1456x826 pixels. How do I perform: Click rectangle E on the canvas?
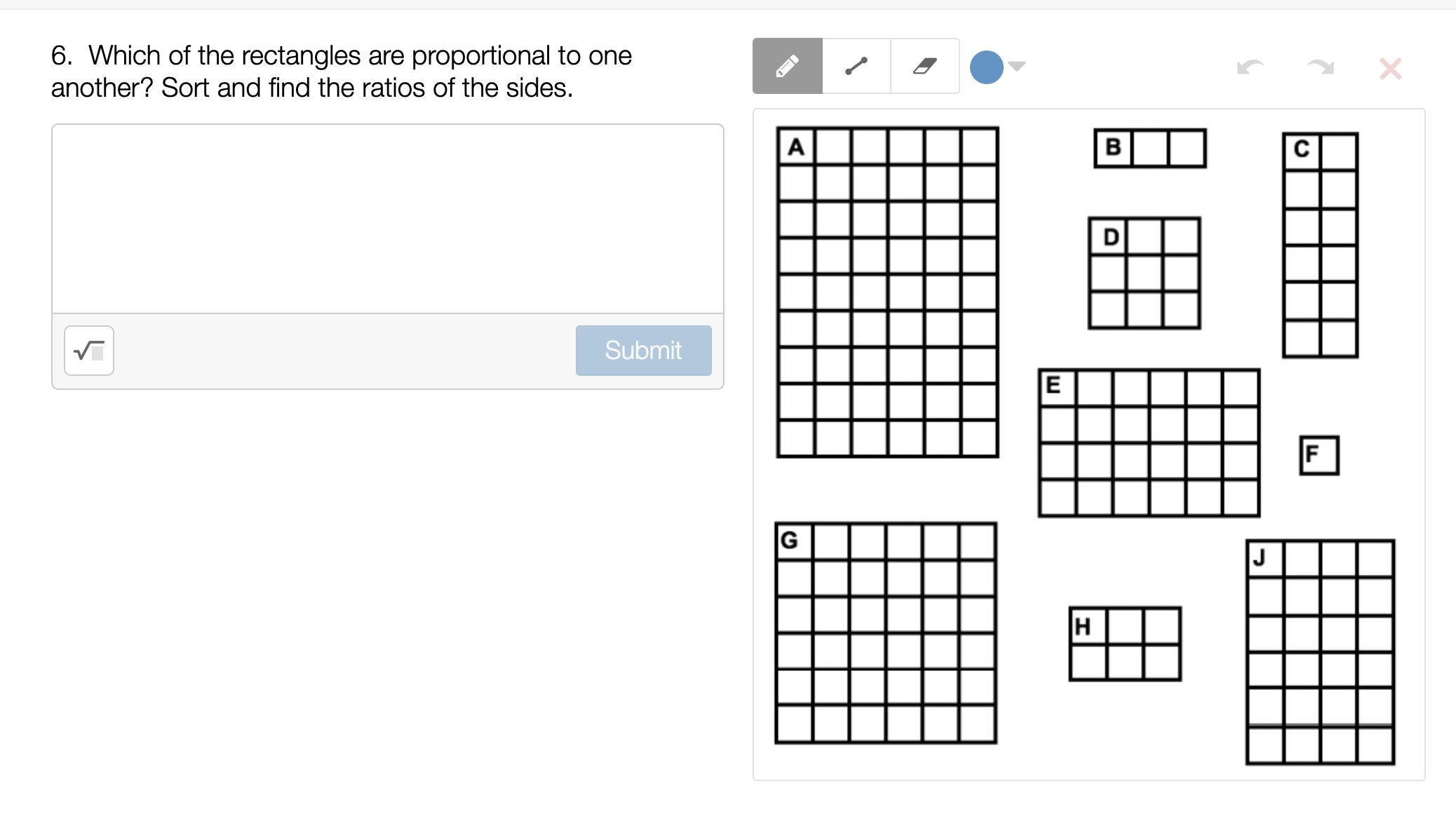click(1149, 443)
